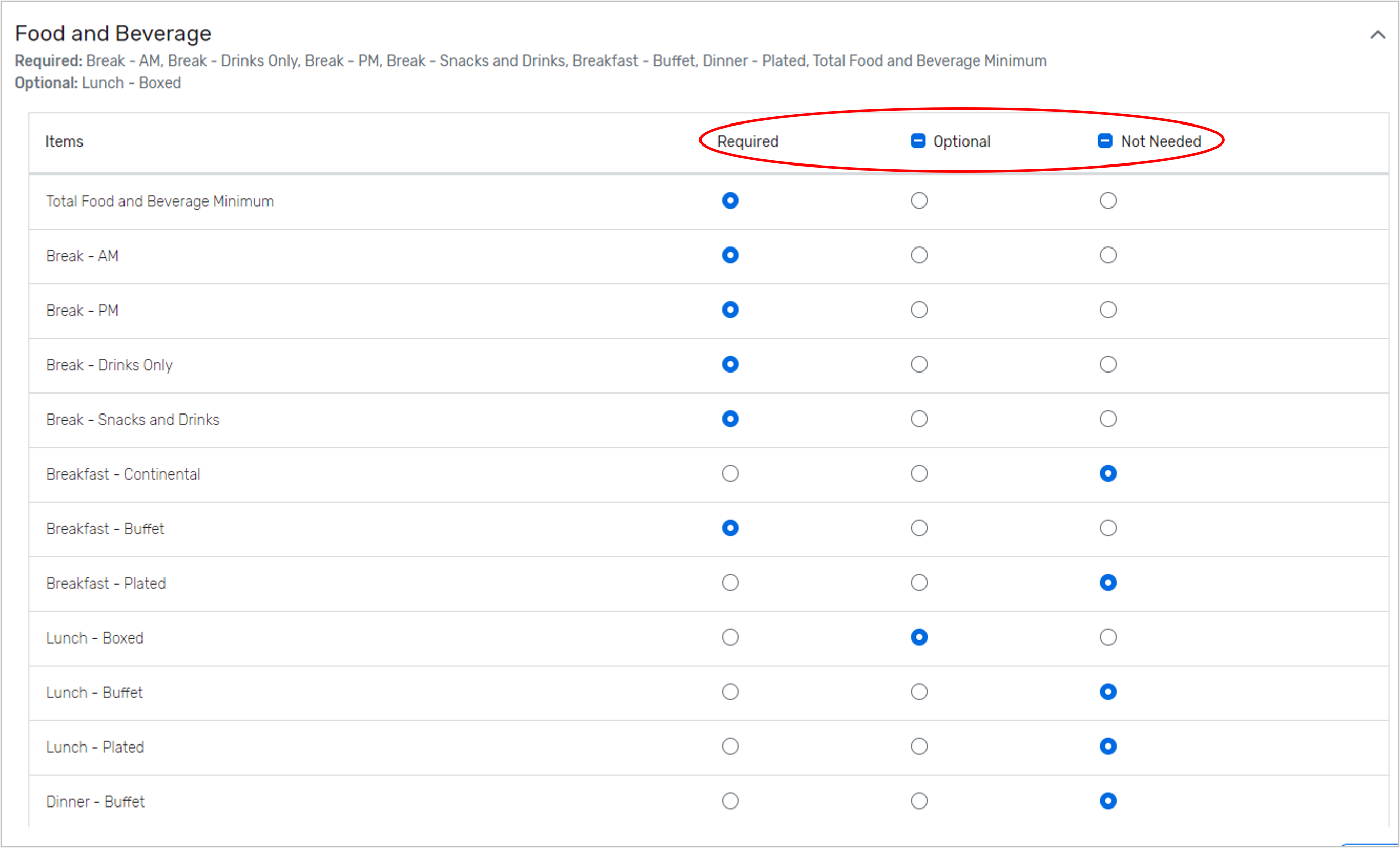The height and width of the screenshot is (848, 1400).
Task: Mark Lunch - Boxed as Not Needed
Action: tap(1107, 637)
